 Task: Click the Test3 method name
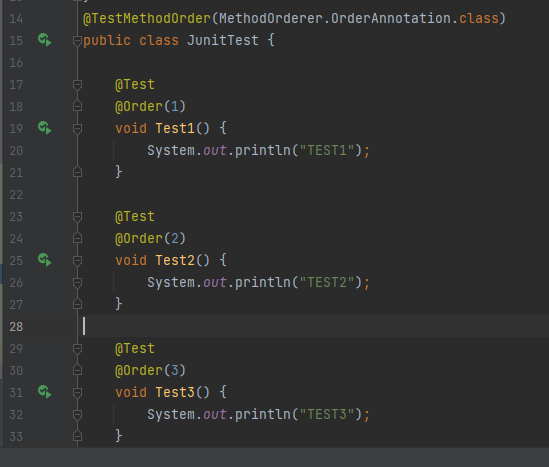175,392
